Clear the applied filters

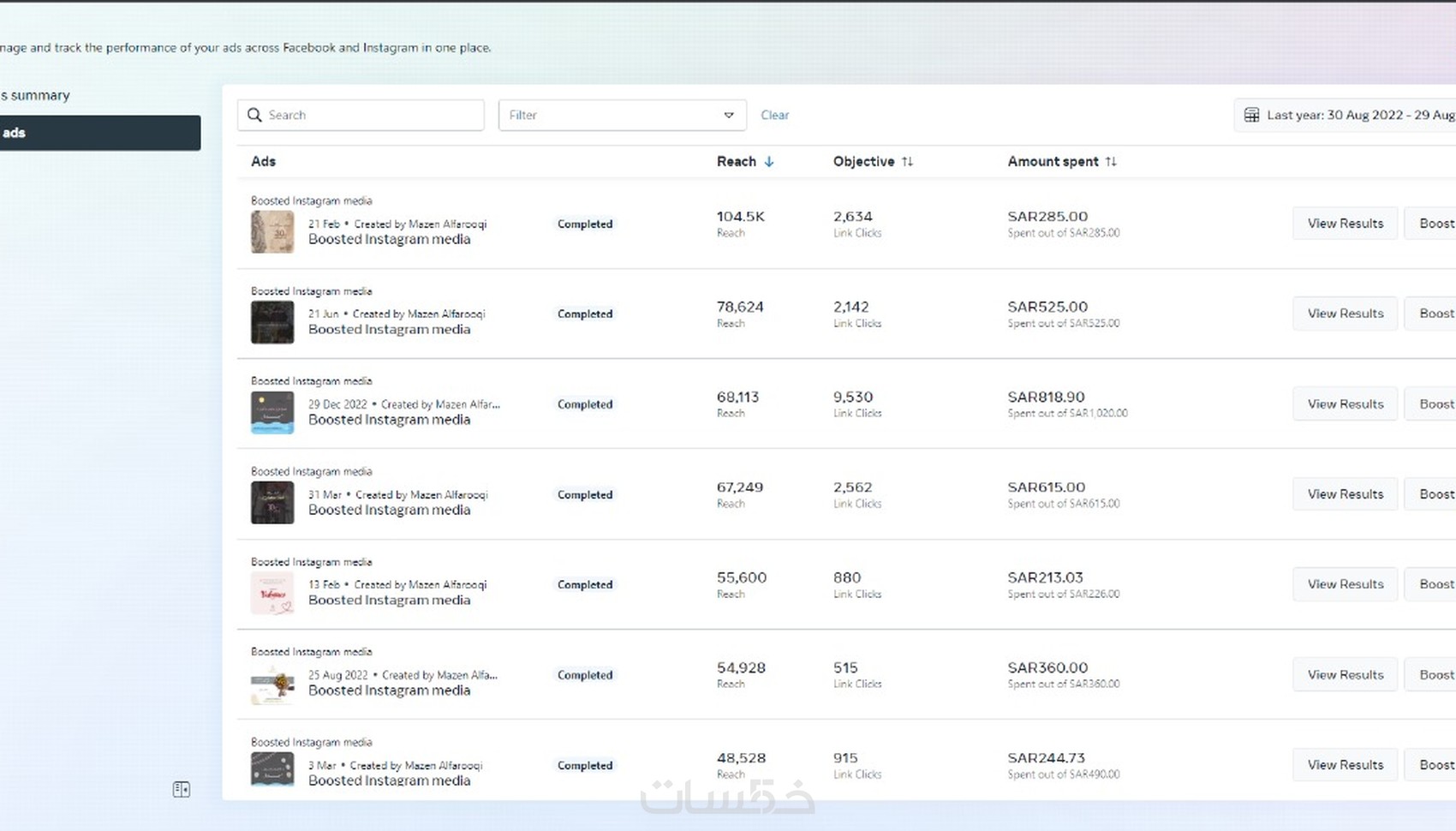[x=774, y=115]
